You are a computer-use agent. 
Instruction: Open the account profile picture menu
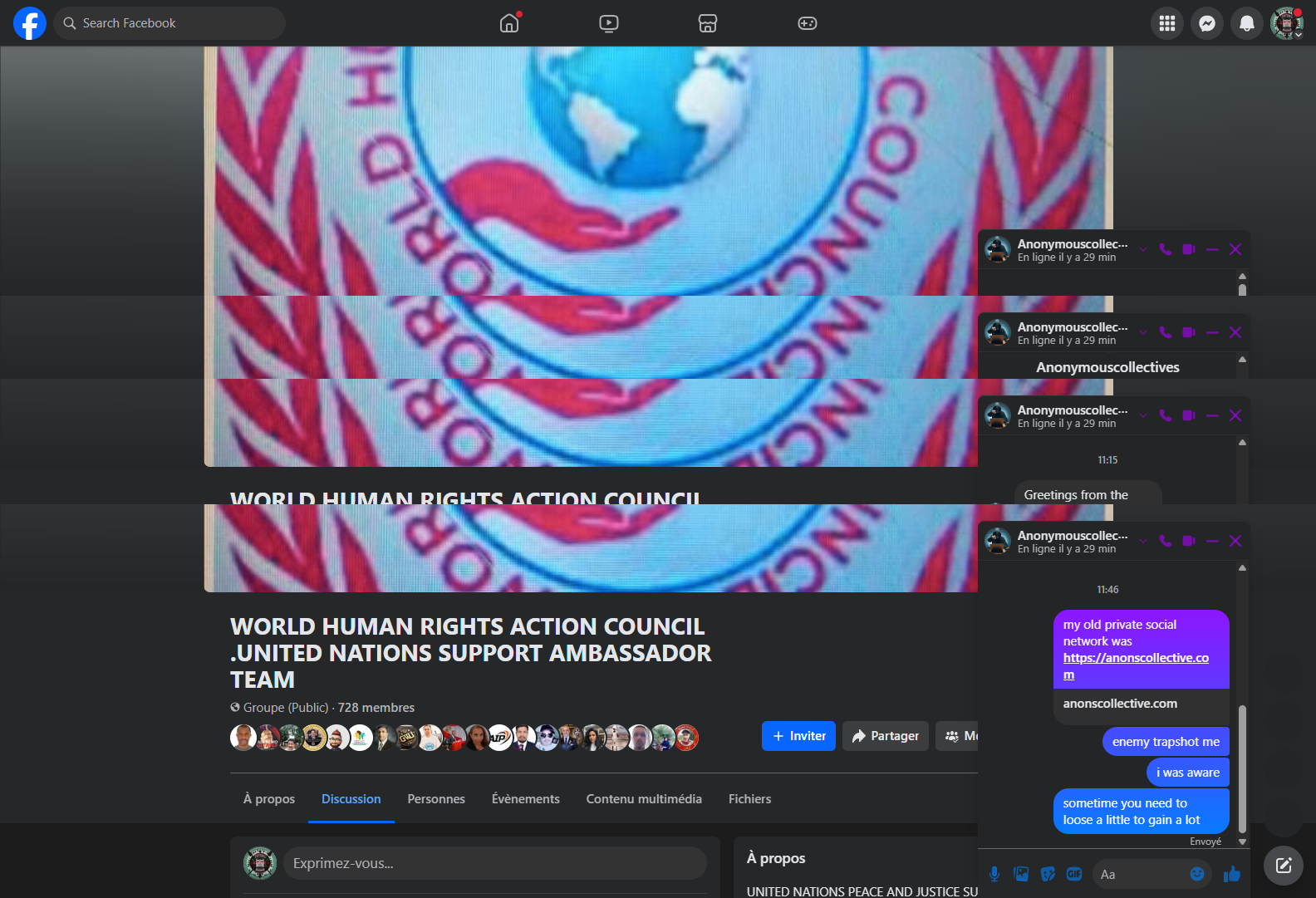pos(1287,23)
